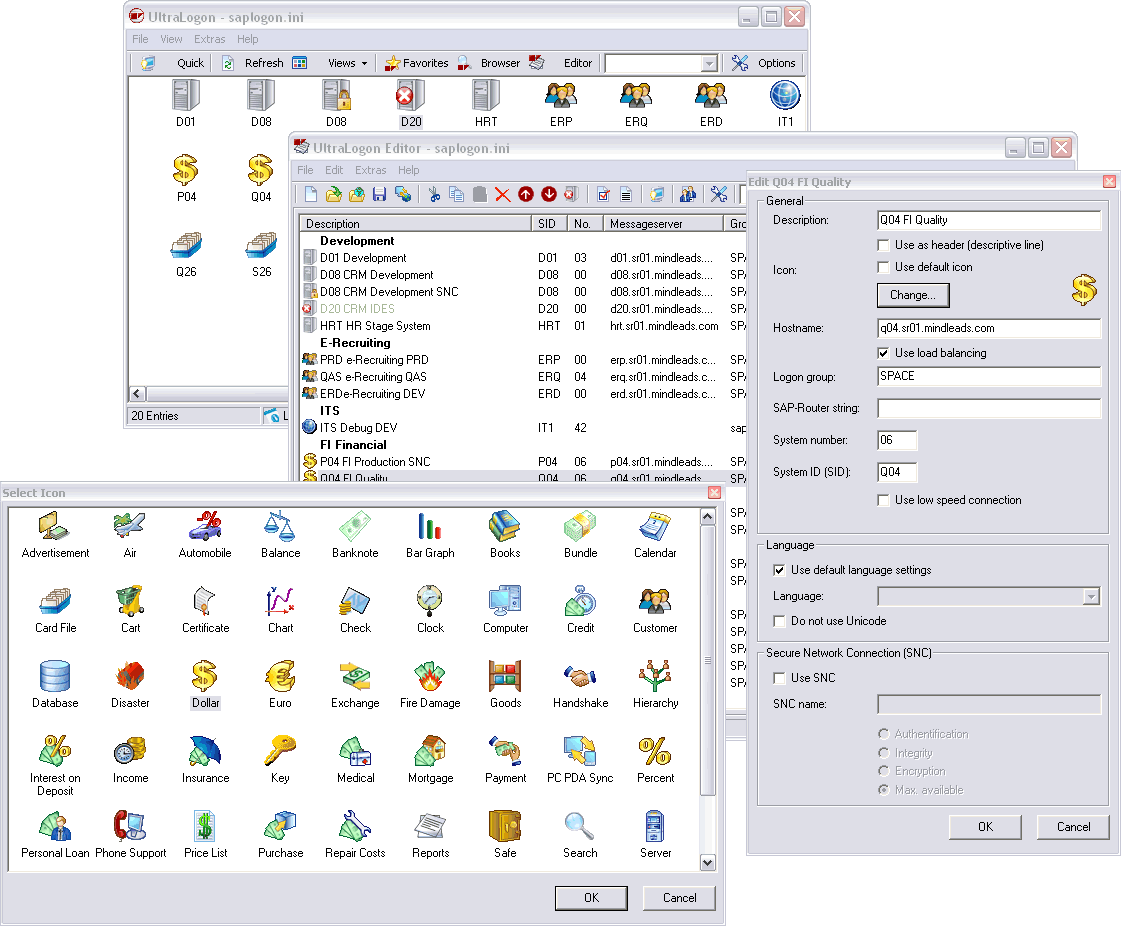Image resolution: width=1121 pixels, height=927 pixels.
Task: Open the Language dropdown
Action: 1090,597
